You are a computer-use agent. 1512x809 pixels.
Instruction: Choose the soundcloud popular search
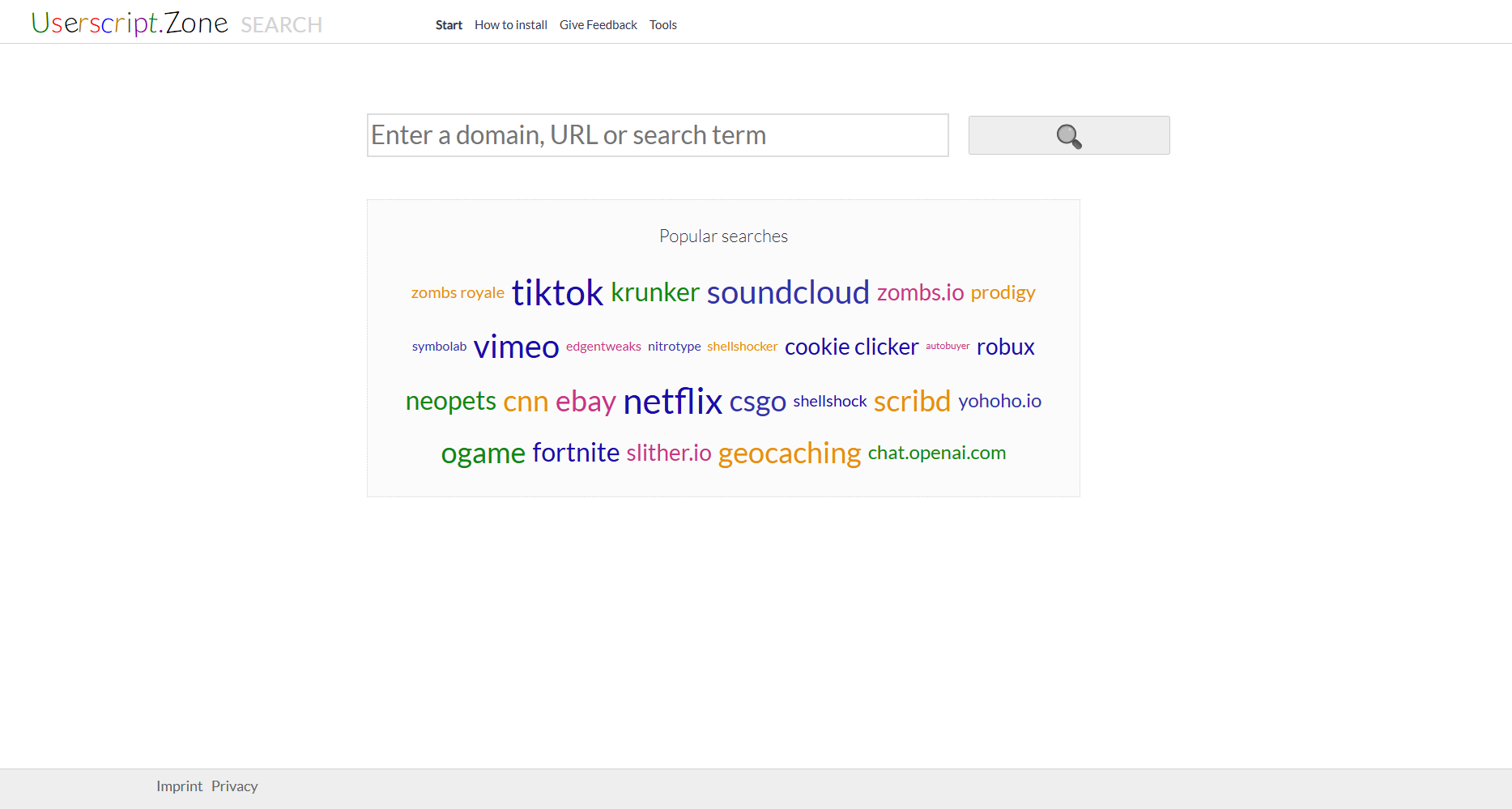788,292
